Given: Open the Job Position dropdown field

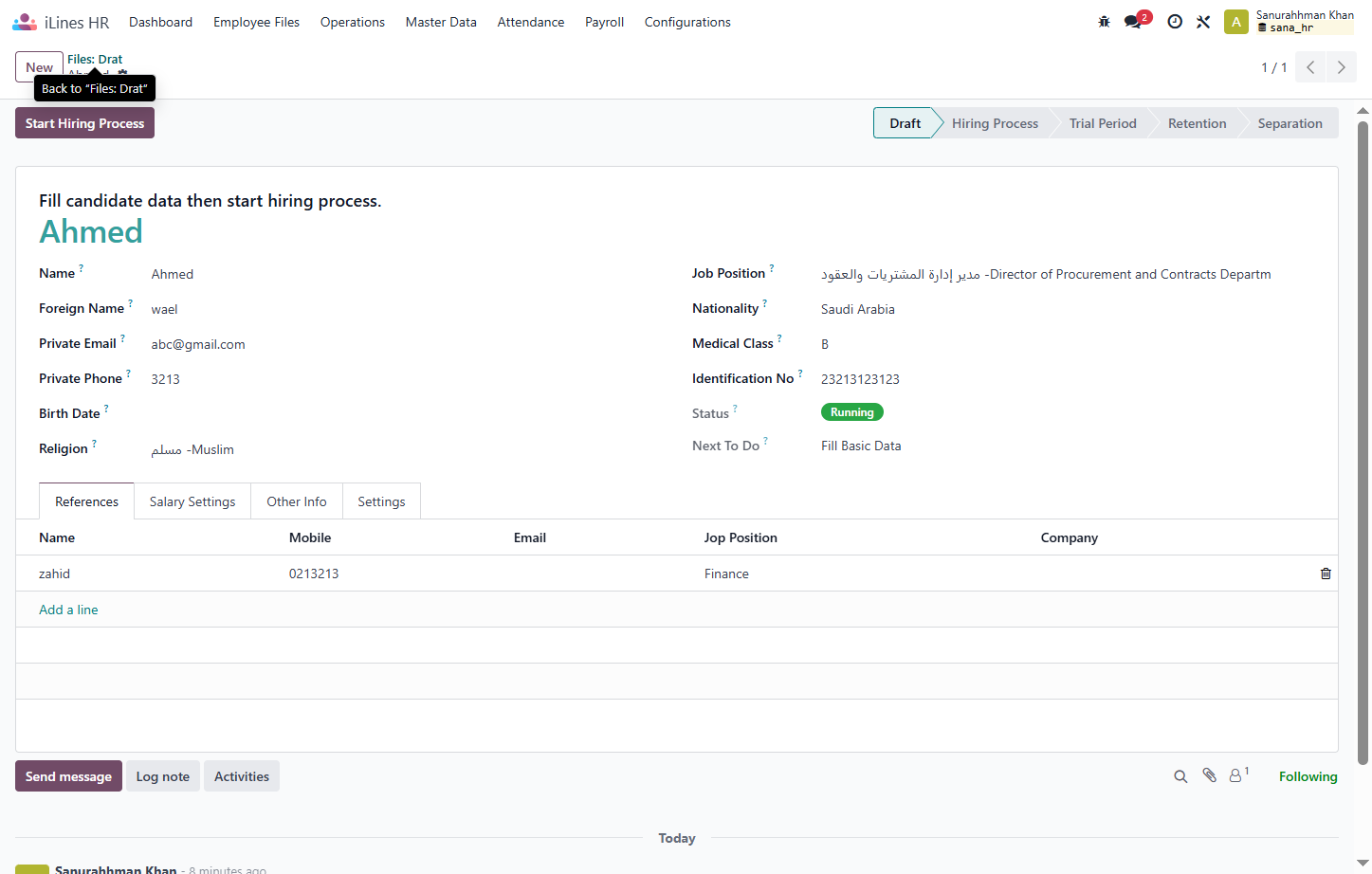Looking at the screenshot, I should 1068,274.
